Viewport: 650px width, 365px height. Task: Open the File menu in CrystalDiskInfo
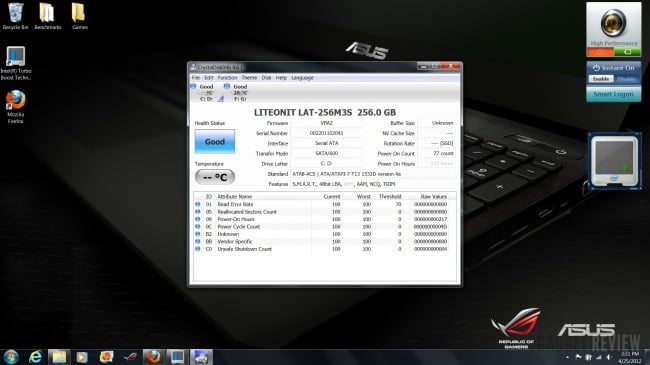[196, 78]
